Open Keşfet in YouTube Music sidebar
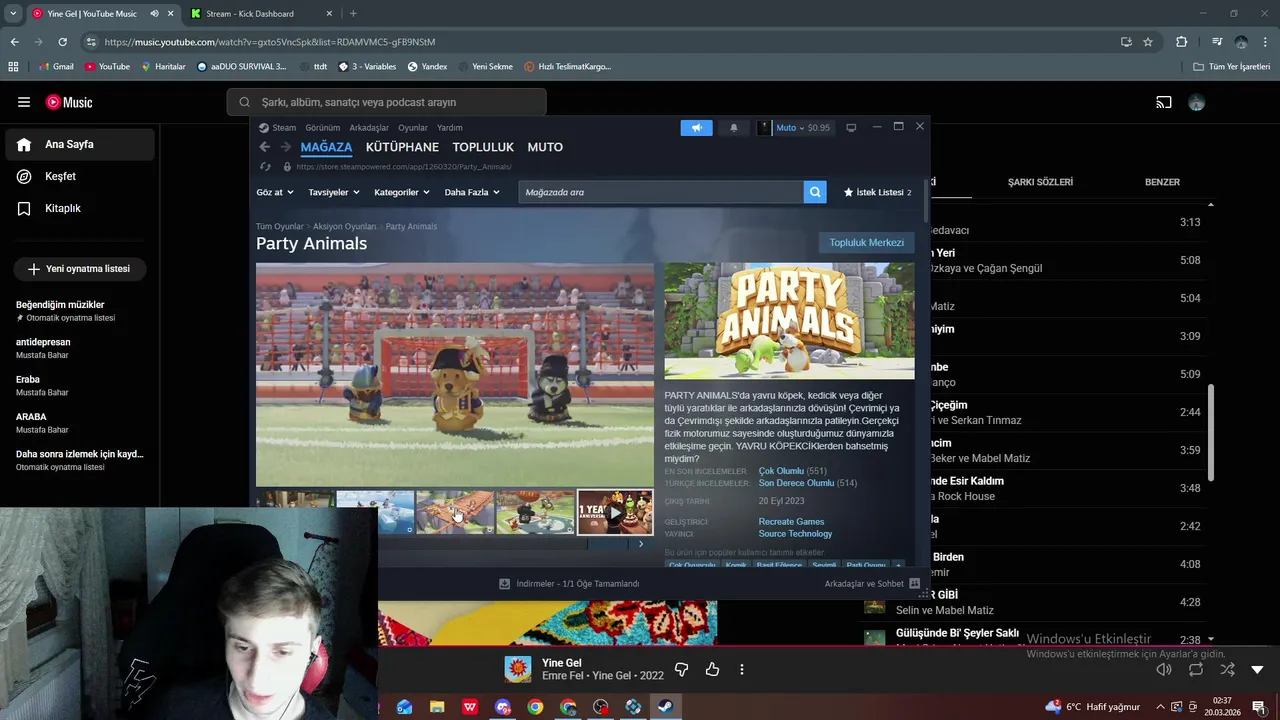Viewport: 1280px width, 720px height. (80, 176)
